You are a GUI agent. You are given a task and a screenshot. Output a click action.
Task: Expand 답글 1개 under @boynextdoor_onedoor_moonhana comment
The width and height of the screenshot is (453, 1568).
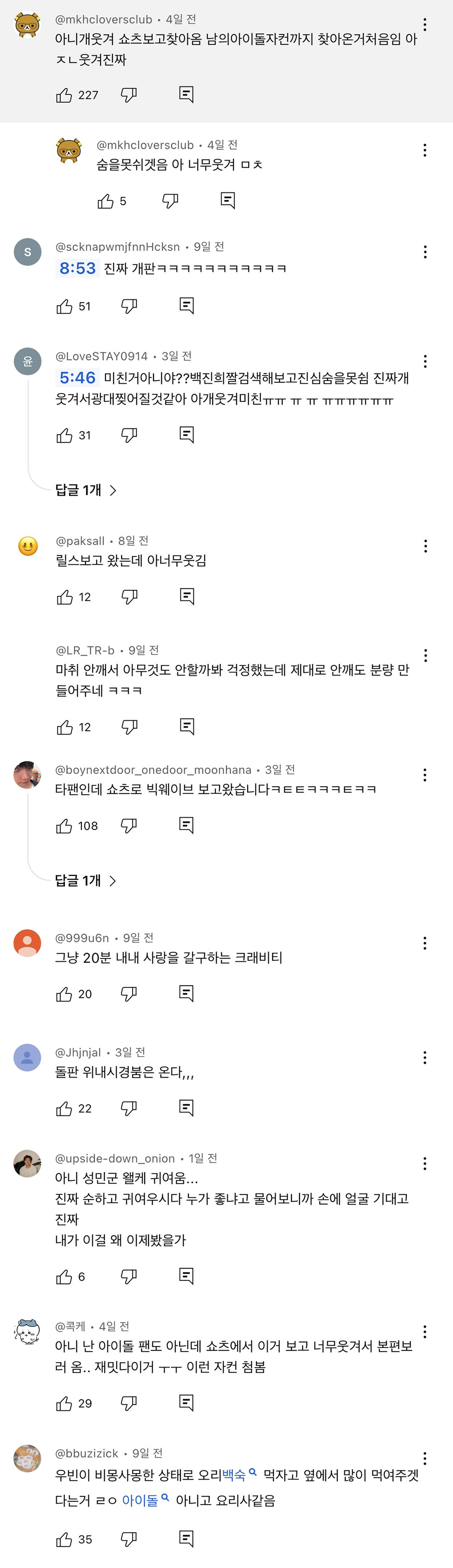point(86,880)
